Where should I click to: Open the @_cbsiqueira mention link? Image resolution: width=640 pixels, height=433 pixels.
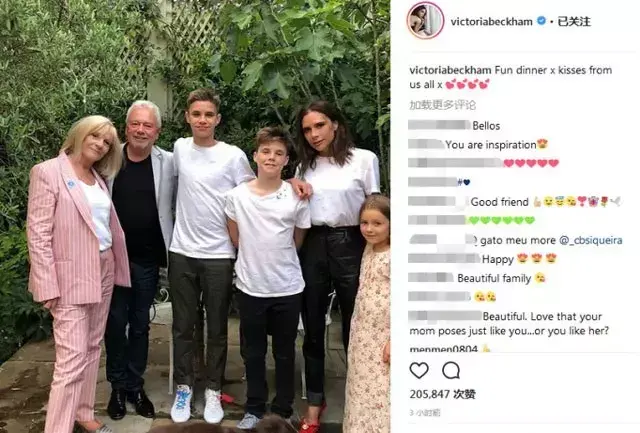pos(591,240)
